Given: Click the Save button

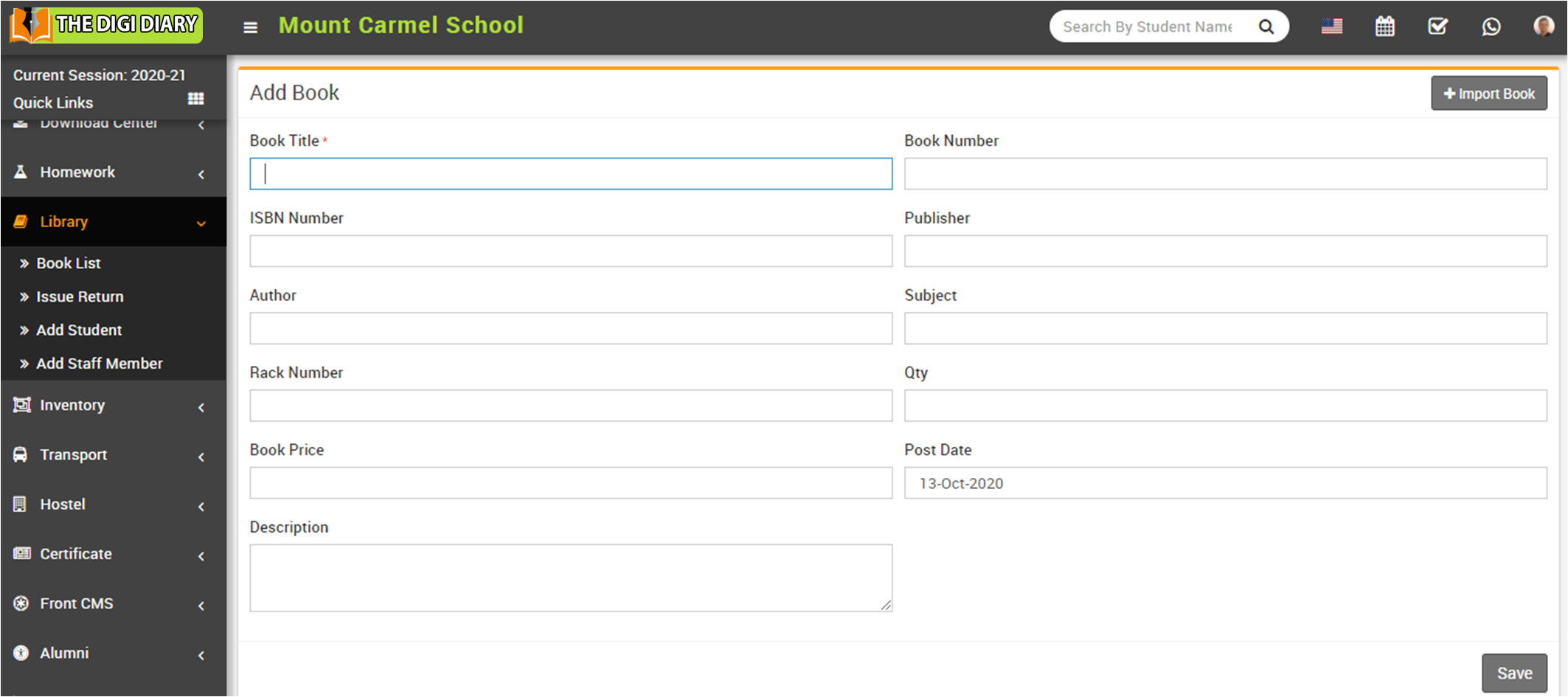Looking at the screenshot, I should (1514, 673).
